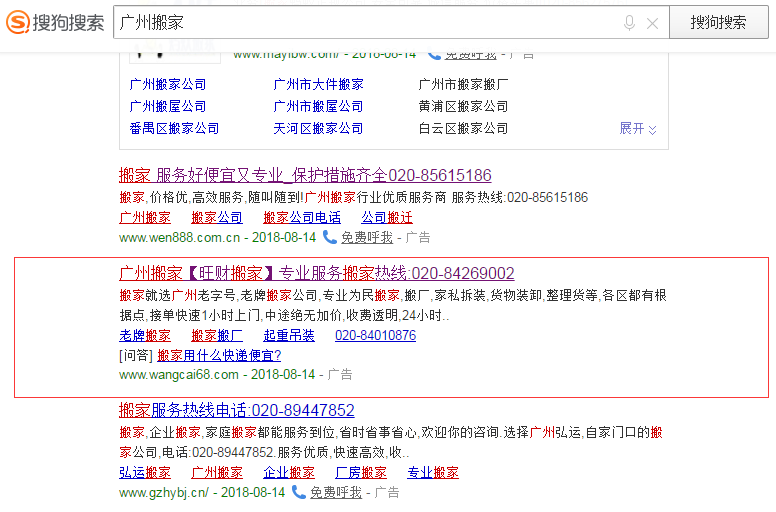Activate voice search microphone icon
The image size is (776, 512).
coord(629,23)
